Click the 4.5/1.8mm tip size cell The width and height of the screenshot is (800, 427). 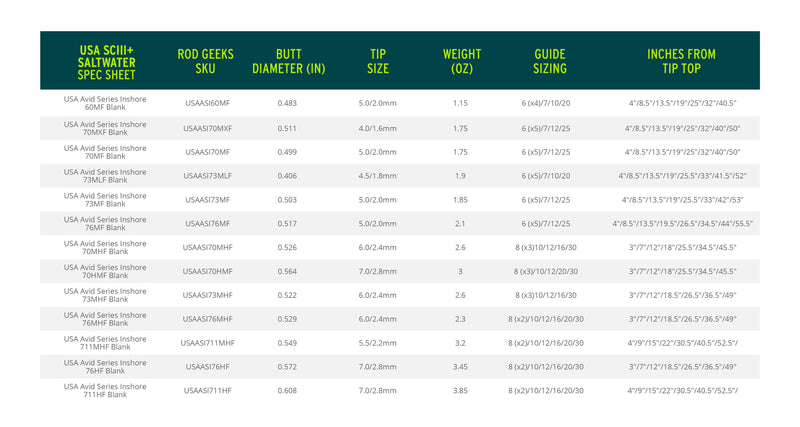(377, 176)
